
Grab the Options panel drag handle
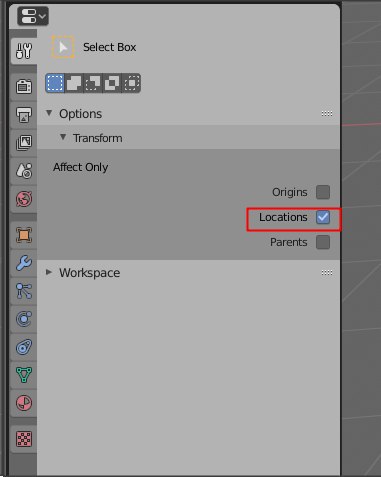327,114
